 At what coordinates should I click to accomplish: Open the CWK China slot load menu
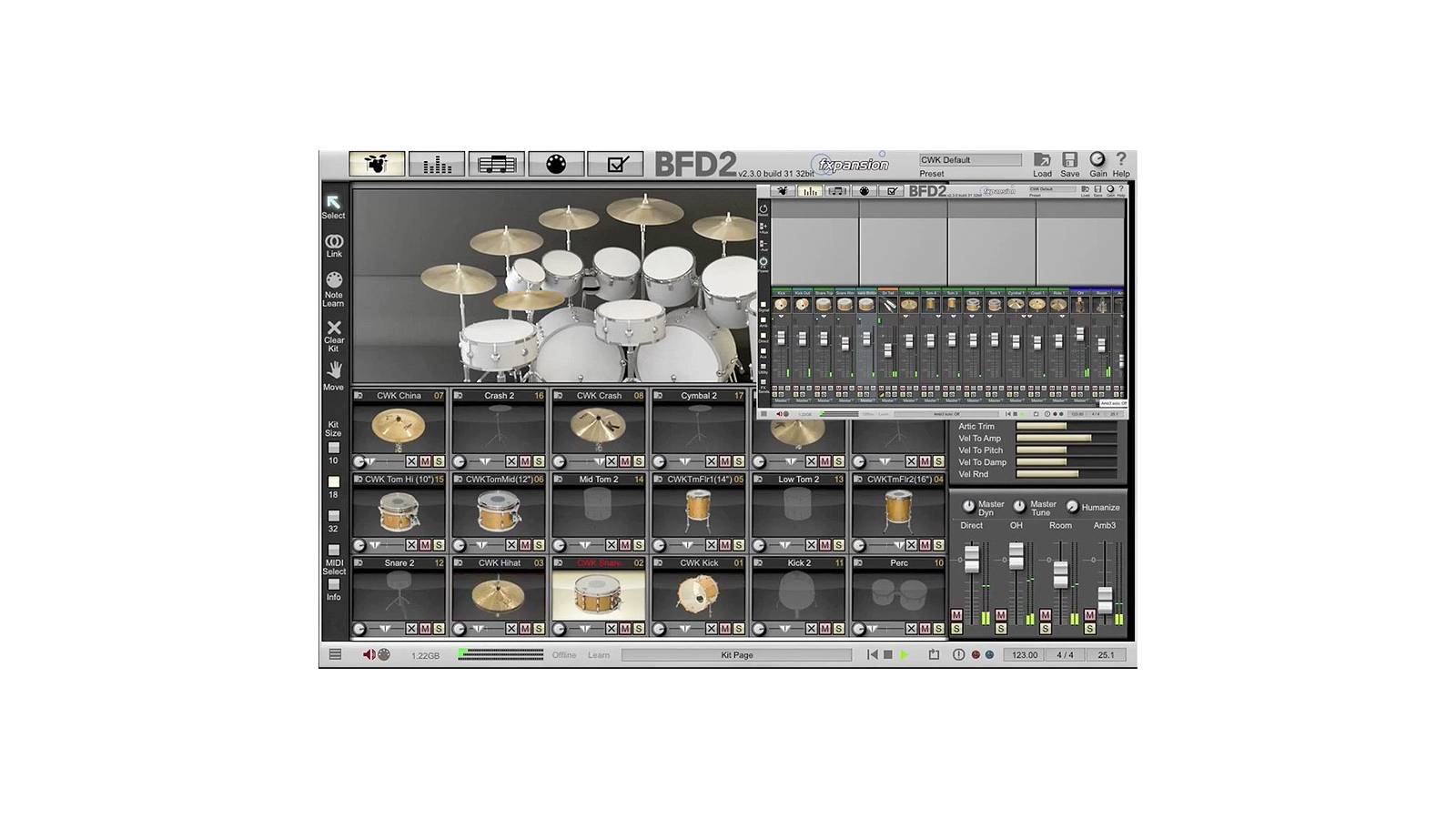pos(359,396)
